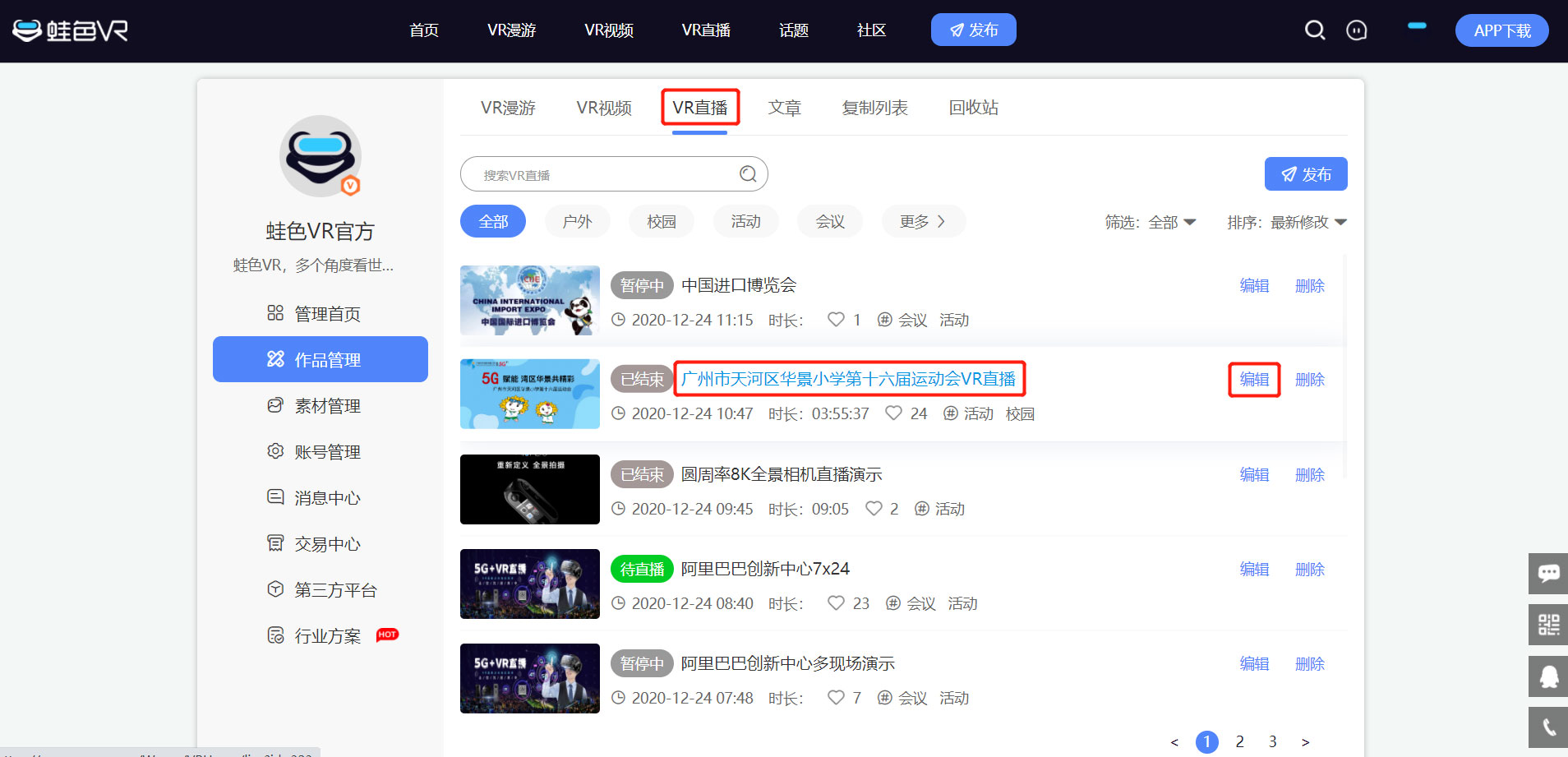Edit the 中国进口博览会 live entry
The width and height of the screenshot is (1568, 757).
coord(1254,285)
